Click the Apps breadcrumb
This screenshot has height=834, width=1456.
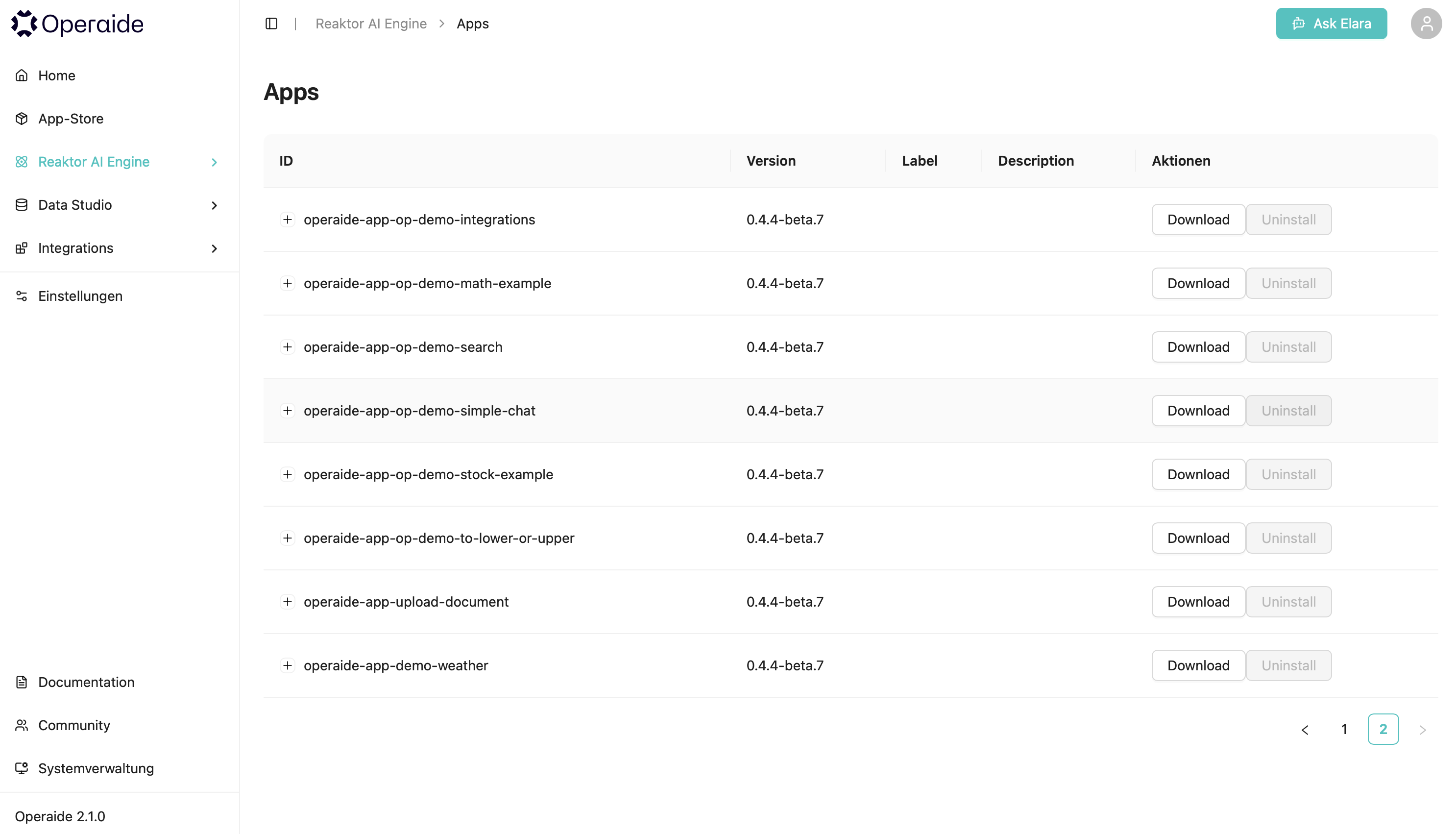click(x=472, y=24)
